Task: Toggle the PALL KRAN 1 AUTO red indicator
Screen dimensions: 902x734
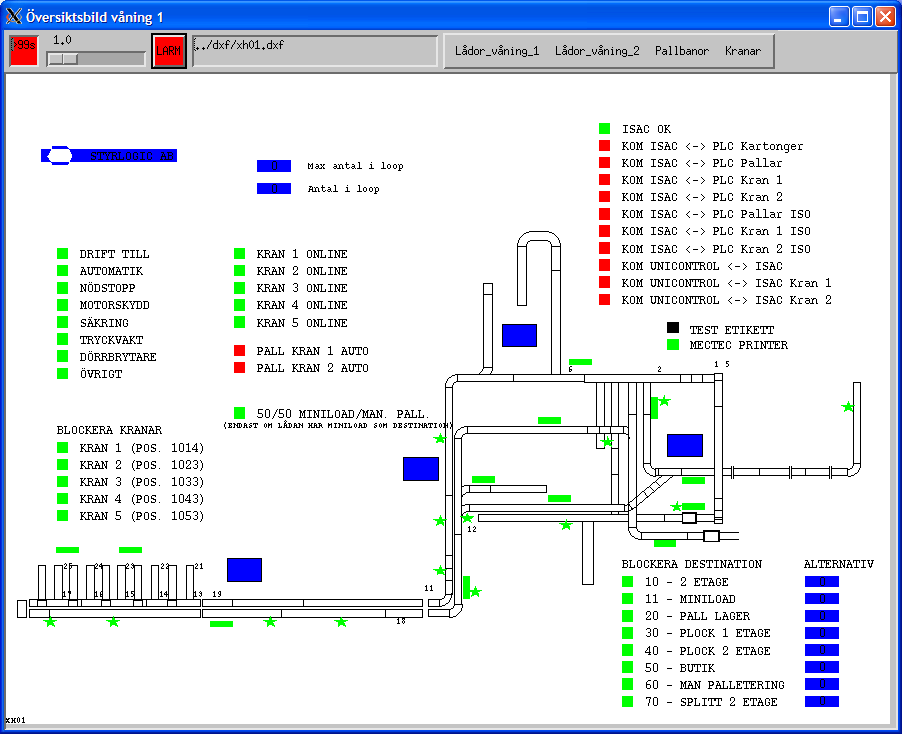Action: 239,350
